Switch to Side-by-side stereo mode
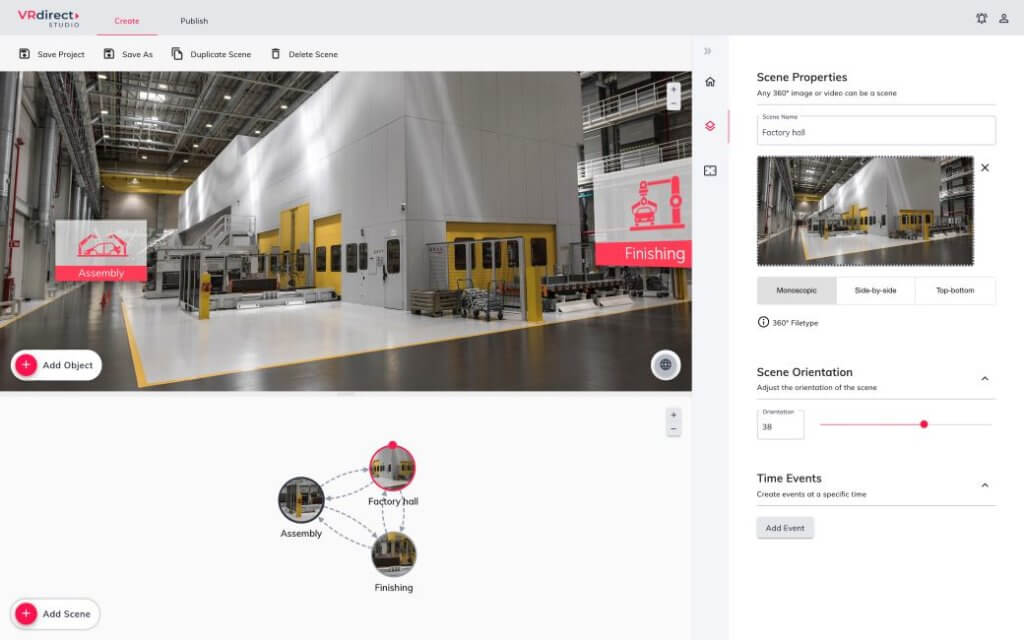Image resolution: width=1024 pixels, height=640 pixels. (876, 290)
